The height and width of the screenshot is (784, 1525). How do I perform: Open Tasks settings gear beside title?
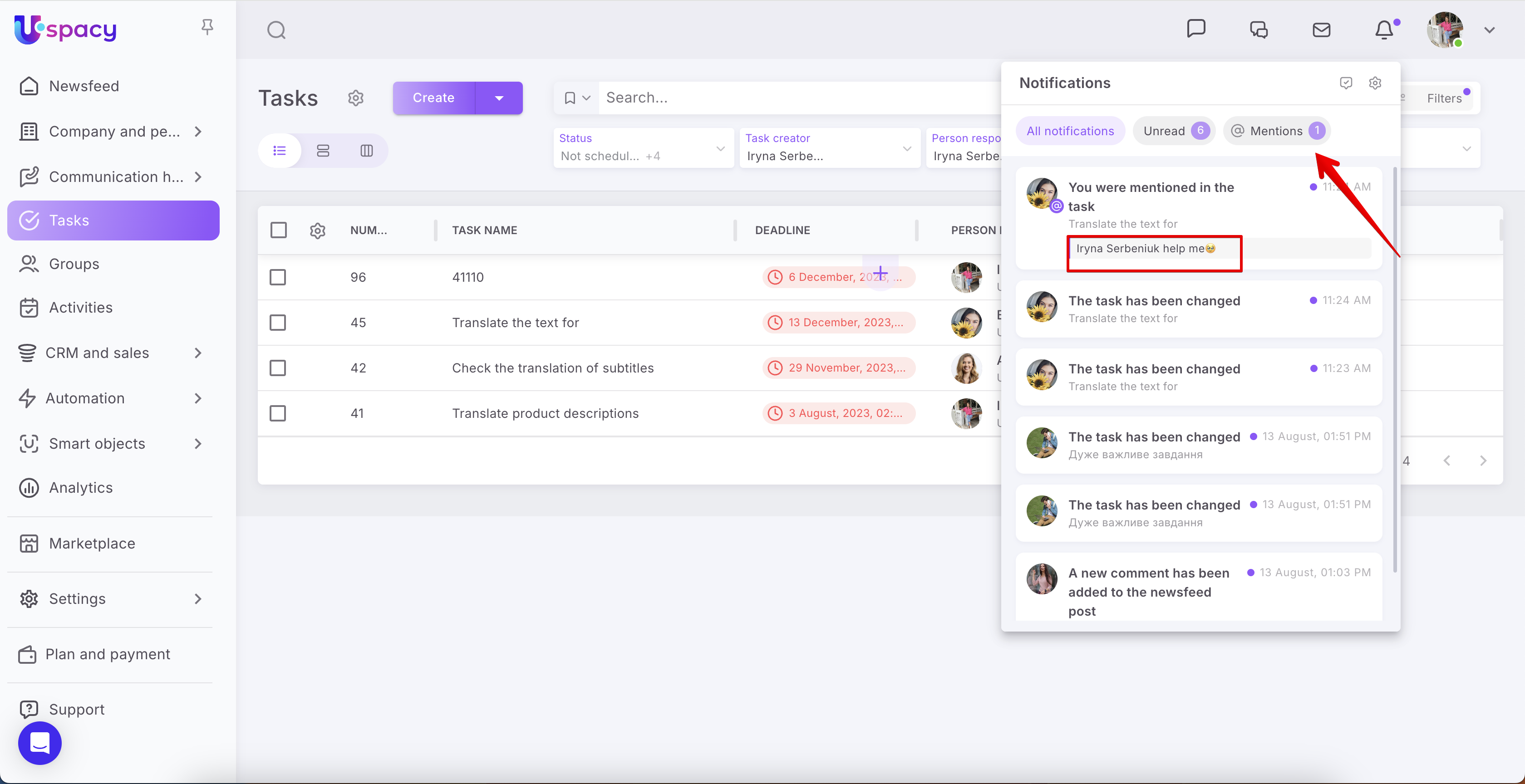(x=355, y=98)
